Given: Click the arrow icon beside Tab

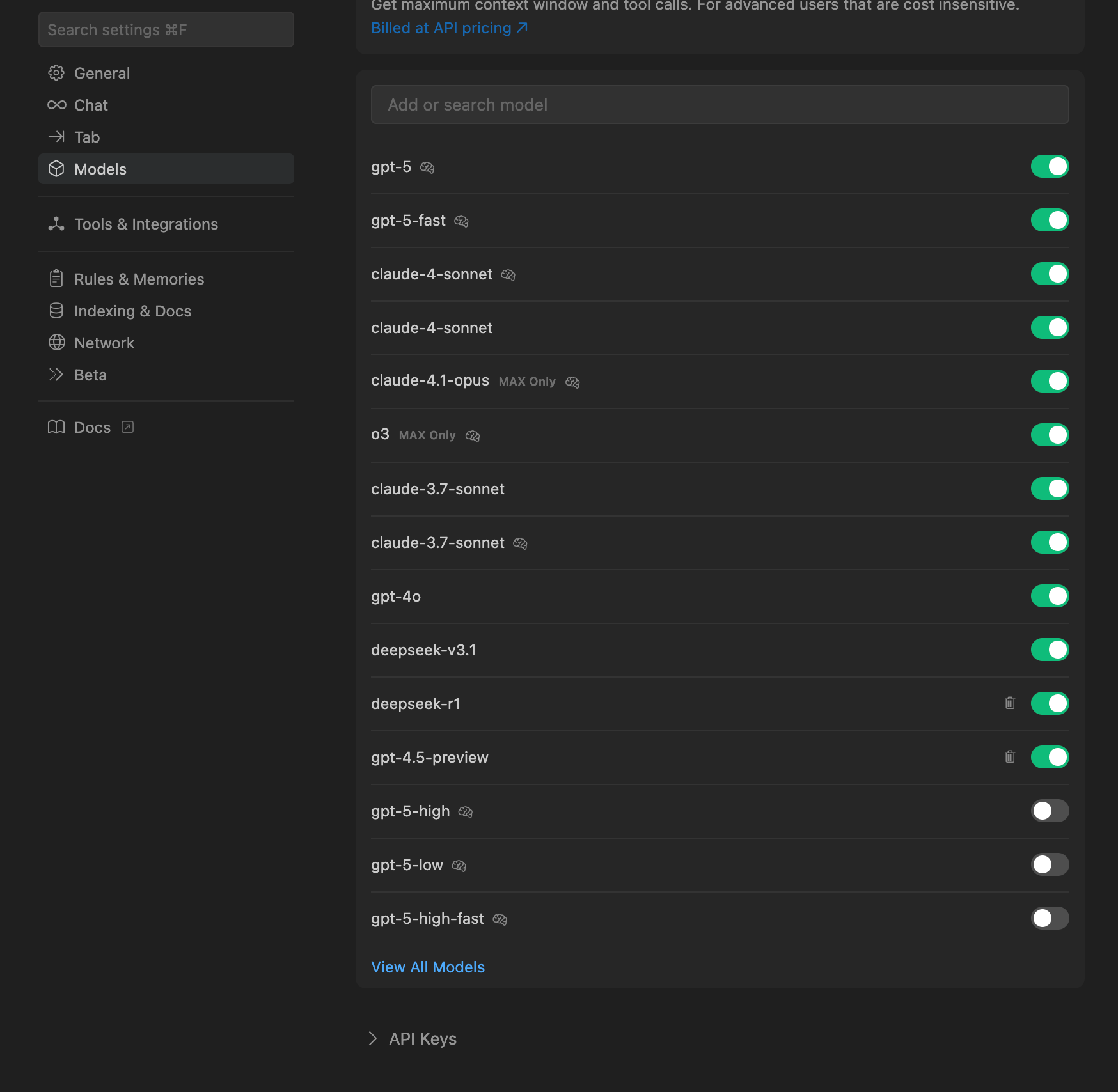Looking at the screenshot, I should 56,137.
